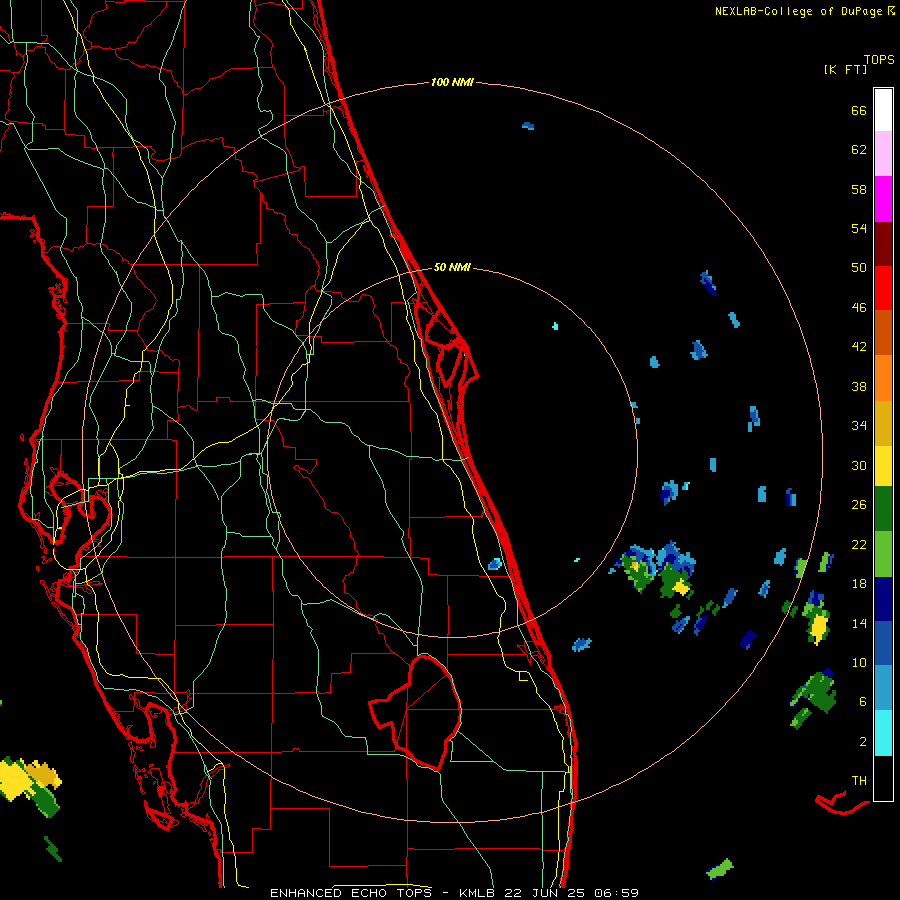Select the 26 scale label
The image size is (900, 900).
(x=859, y=505)
